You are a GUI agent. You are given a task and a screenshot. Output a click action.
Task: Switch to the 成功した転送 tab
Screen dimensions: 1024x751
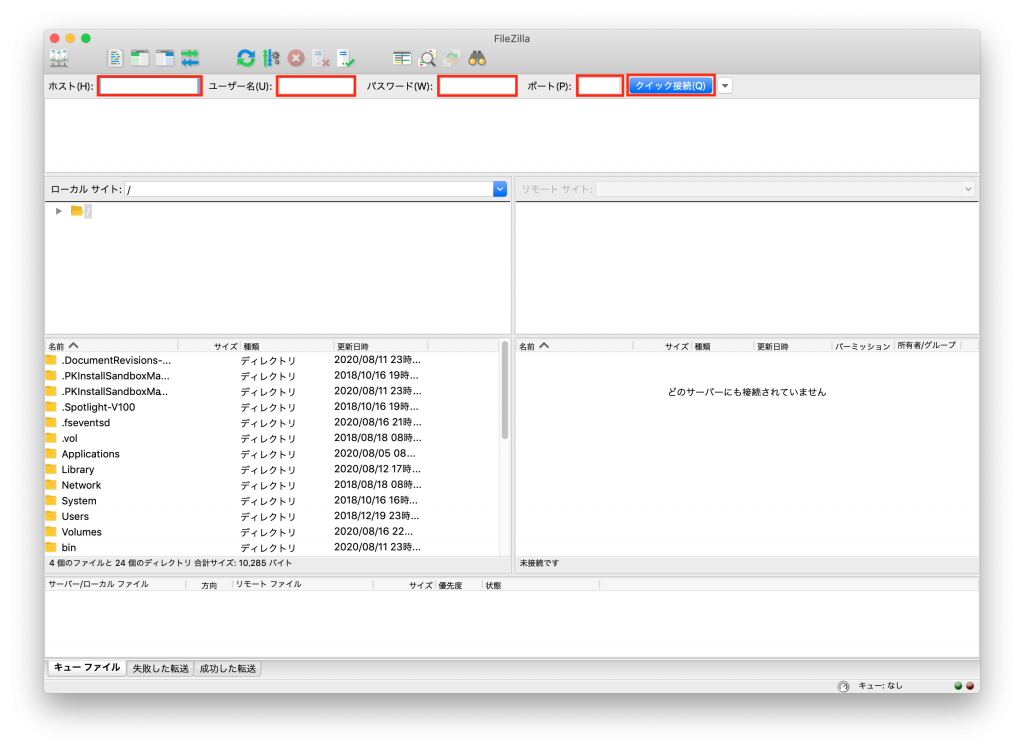[x=228, y=668]
